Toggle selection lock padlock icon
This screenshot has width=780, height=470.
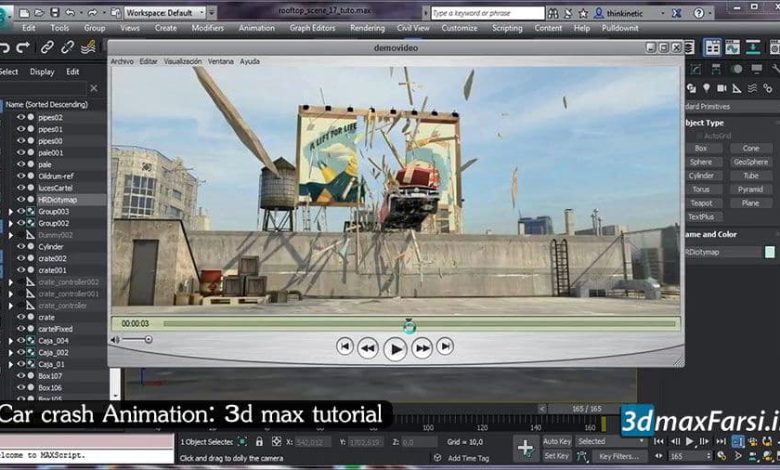click(x=259, y=442)
